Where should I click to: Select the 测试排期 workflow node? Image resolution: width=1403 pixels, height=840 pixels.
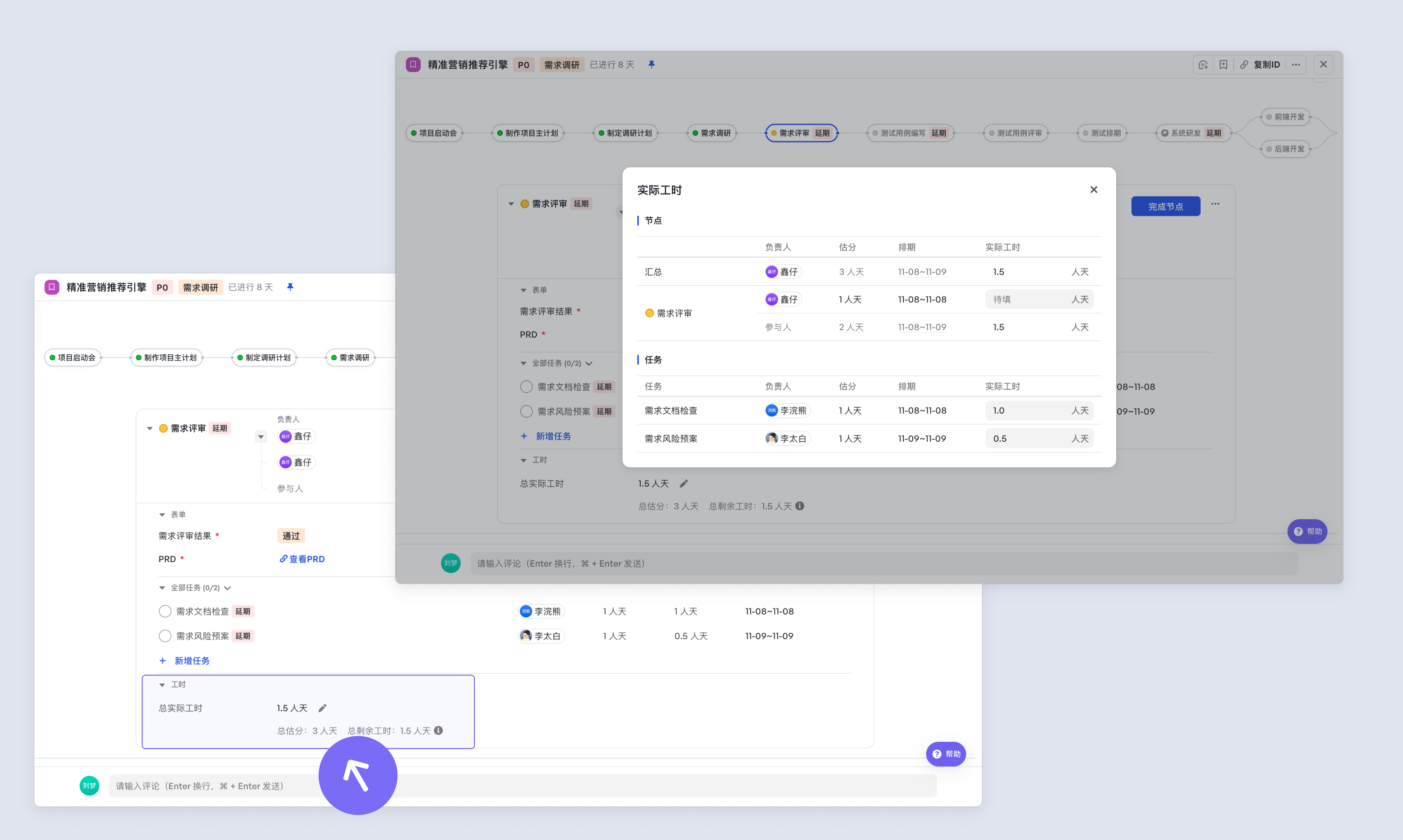click(x=1102, y=133)
